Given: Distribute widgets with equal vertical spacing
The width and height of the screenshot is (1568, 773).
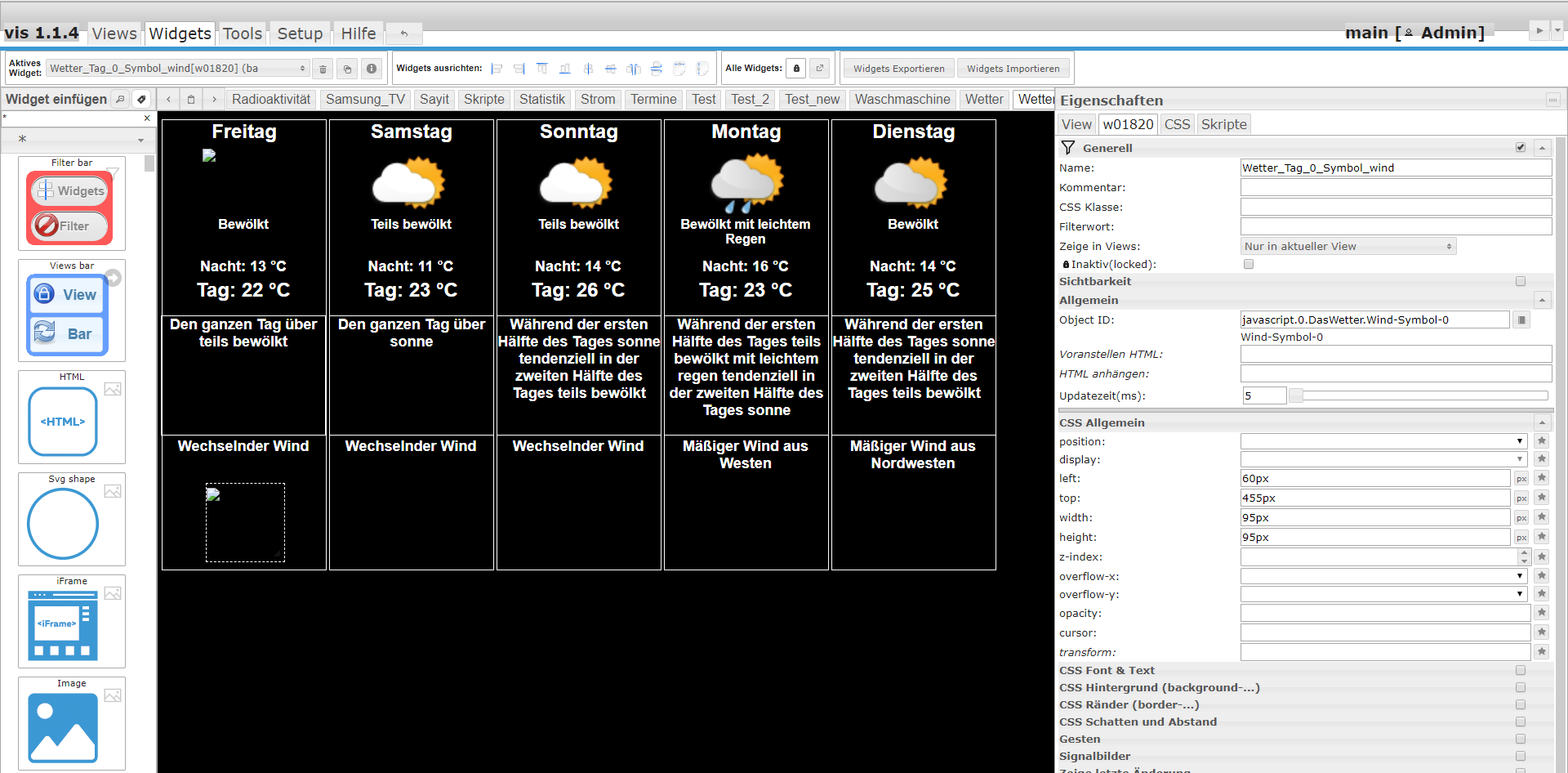Looking at the screenshot, I should (x=657, y=69).
